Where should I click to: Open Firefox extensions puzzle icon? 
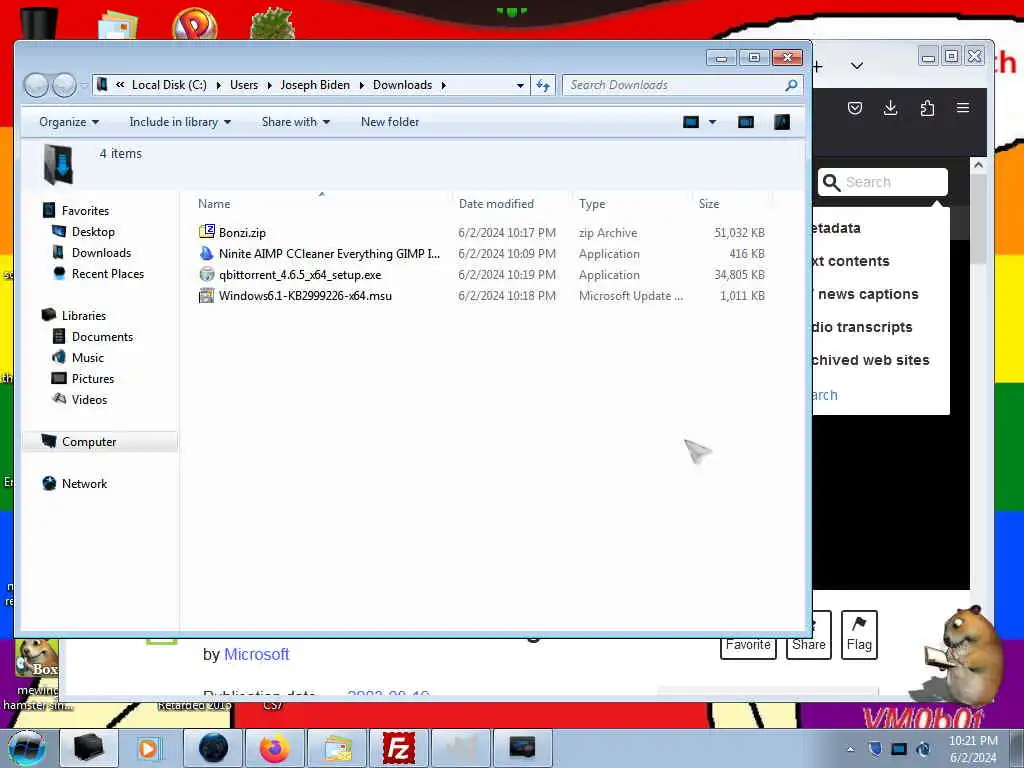(927, 108)
